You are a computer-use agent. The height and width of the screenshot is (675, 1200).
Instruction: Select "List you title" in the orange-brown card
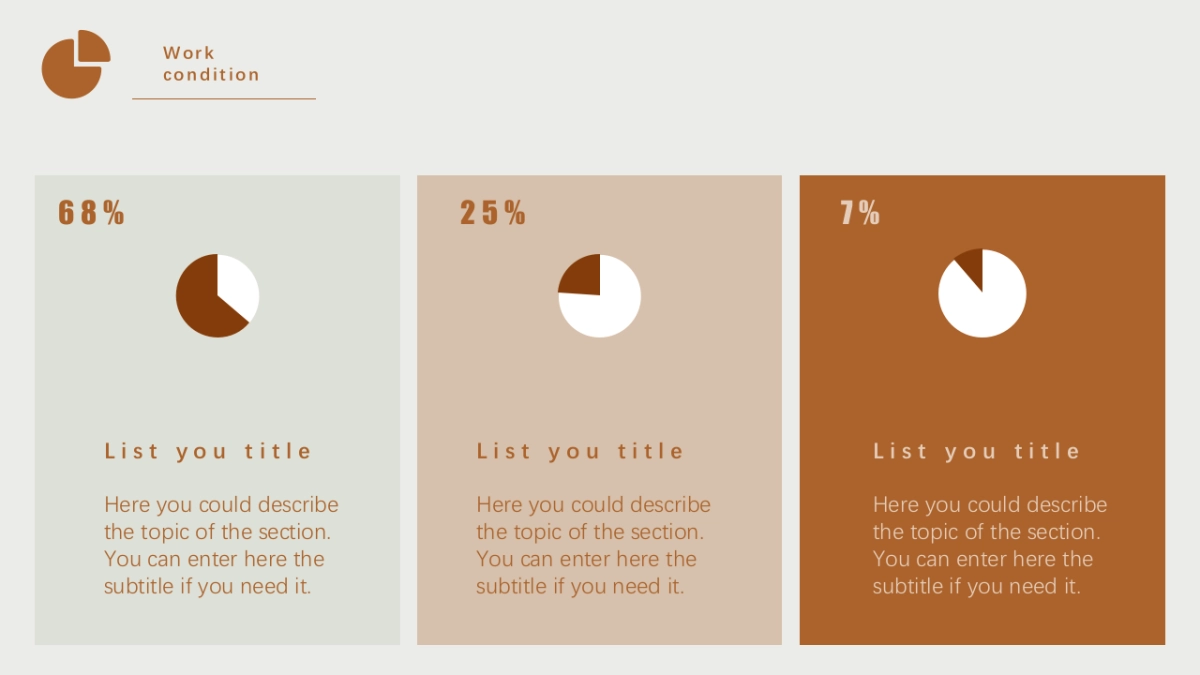tap(977, 451)
